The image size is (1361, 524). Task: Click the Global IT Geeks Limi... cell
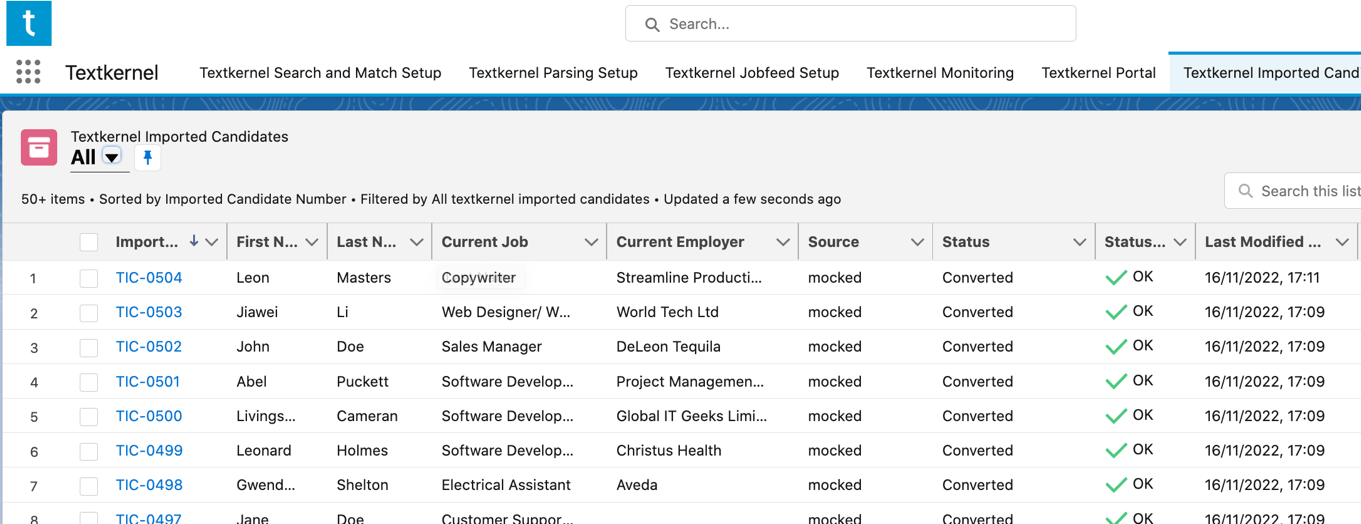(692, 416)
